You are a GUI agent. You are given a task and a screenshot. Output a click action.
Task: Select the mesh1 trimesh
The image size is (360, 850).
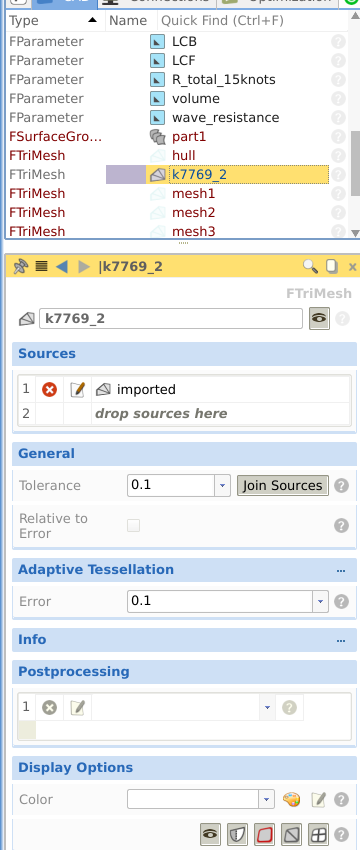click(194, 194)
